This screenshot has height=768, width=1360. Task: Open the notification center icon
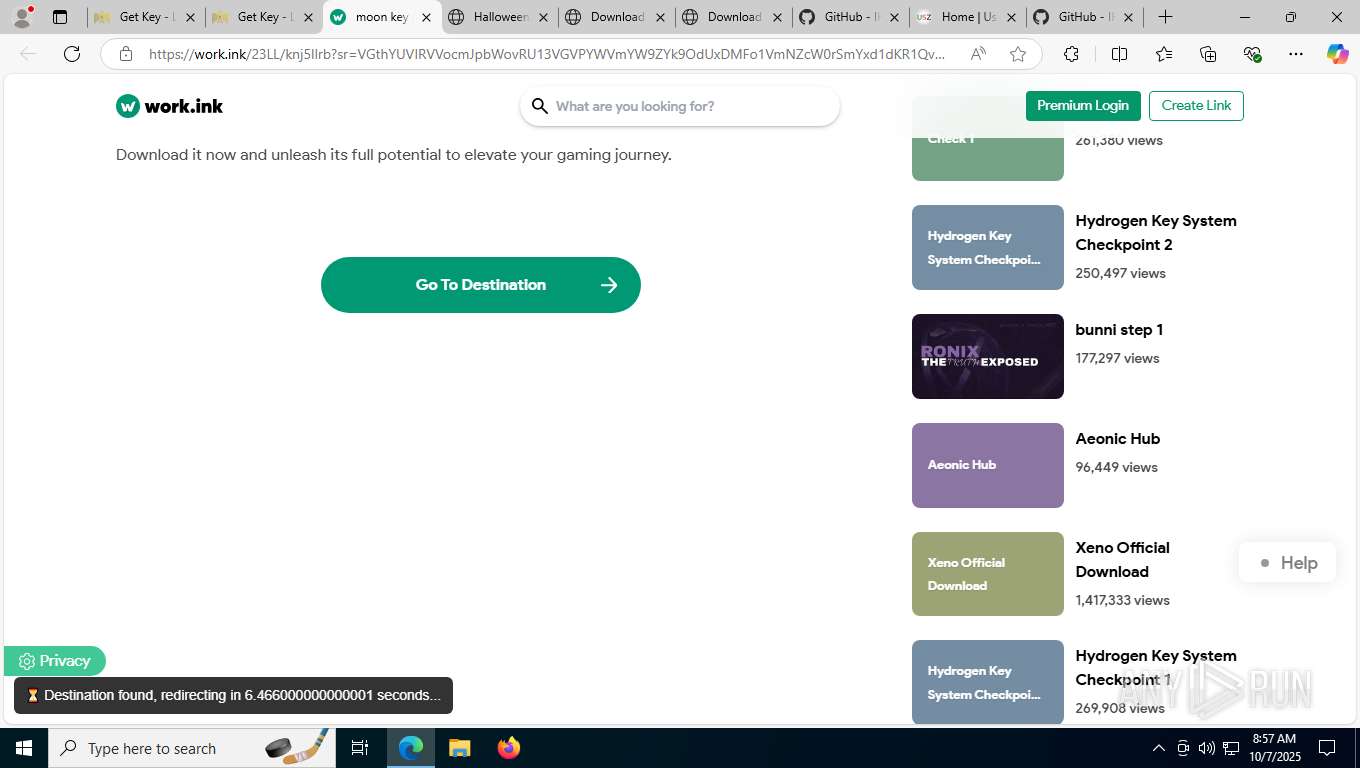1327,748
